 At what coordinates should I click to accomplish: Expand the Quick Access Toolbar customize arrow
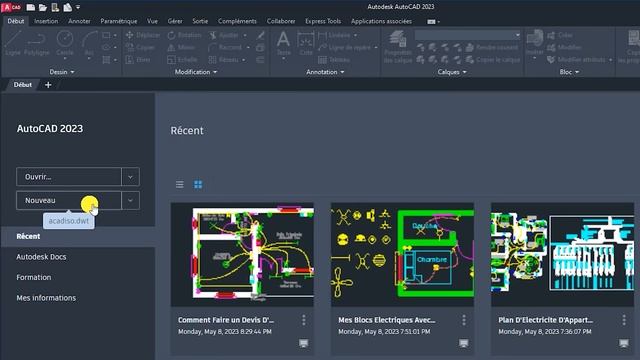[78, 7]
